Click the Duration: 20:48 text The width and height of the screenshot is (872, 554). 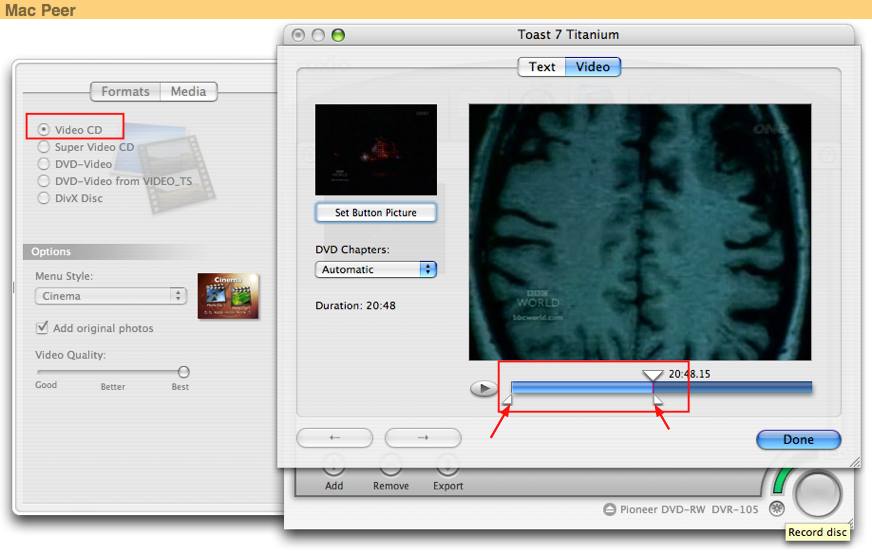355,305
